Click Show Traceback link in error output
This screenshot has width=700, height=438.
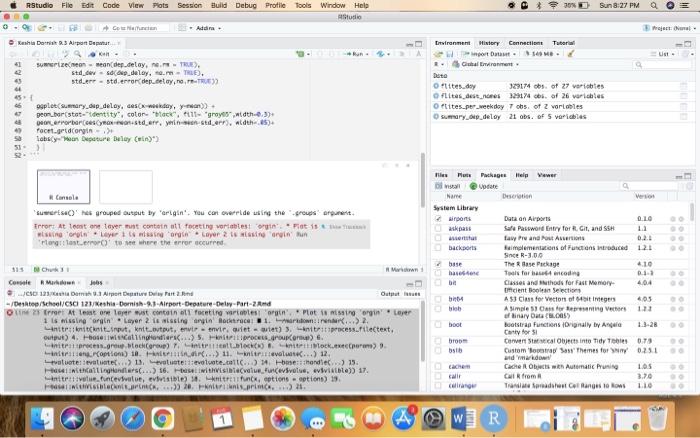[x=344, y=227]
